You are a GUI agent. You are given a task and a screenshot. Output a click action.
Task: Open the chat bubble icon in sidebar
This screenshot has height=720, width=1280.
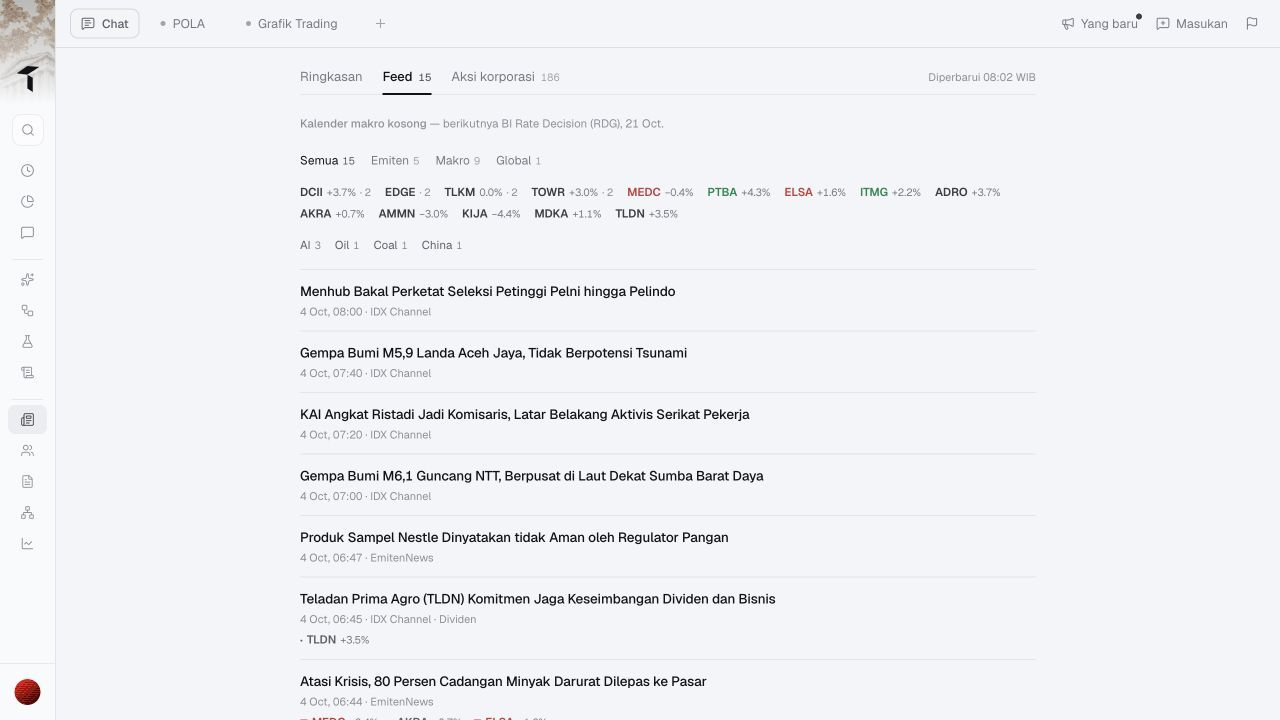pos(28,233)
